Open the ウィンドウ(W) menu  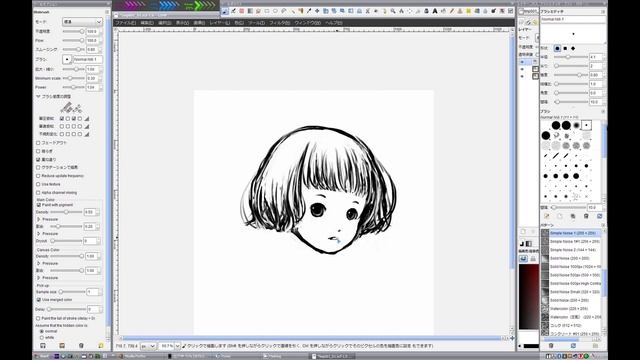tap(307, 23)
